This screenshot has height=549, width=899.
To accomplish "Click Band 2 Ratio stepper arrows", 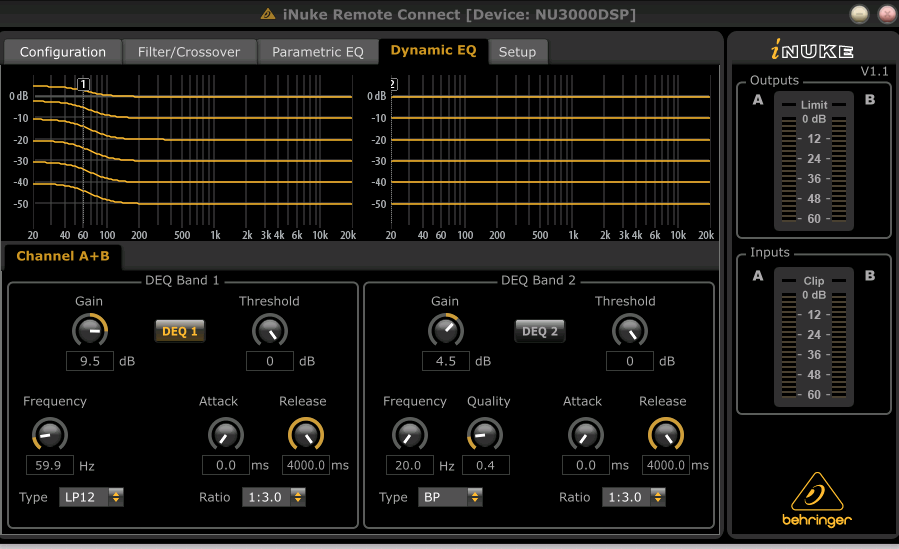I will [658, 497].
